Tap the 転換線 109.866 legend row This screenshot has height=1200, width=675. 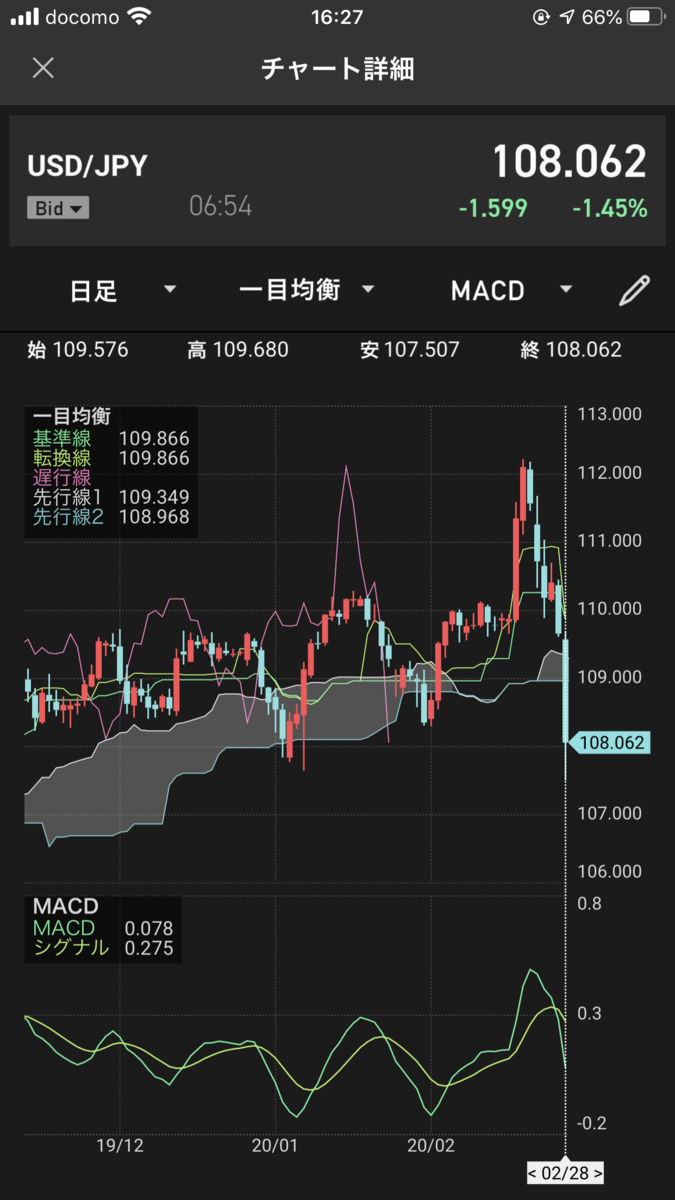tap(111, 458)
